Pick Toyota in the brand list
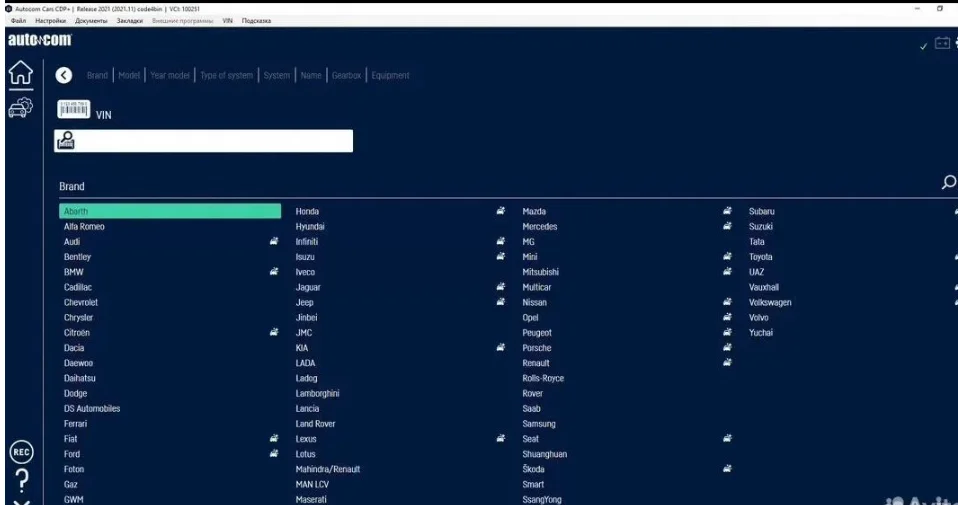 click(x=761, y=256)
